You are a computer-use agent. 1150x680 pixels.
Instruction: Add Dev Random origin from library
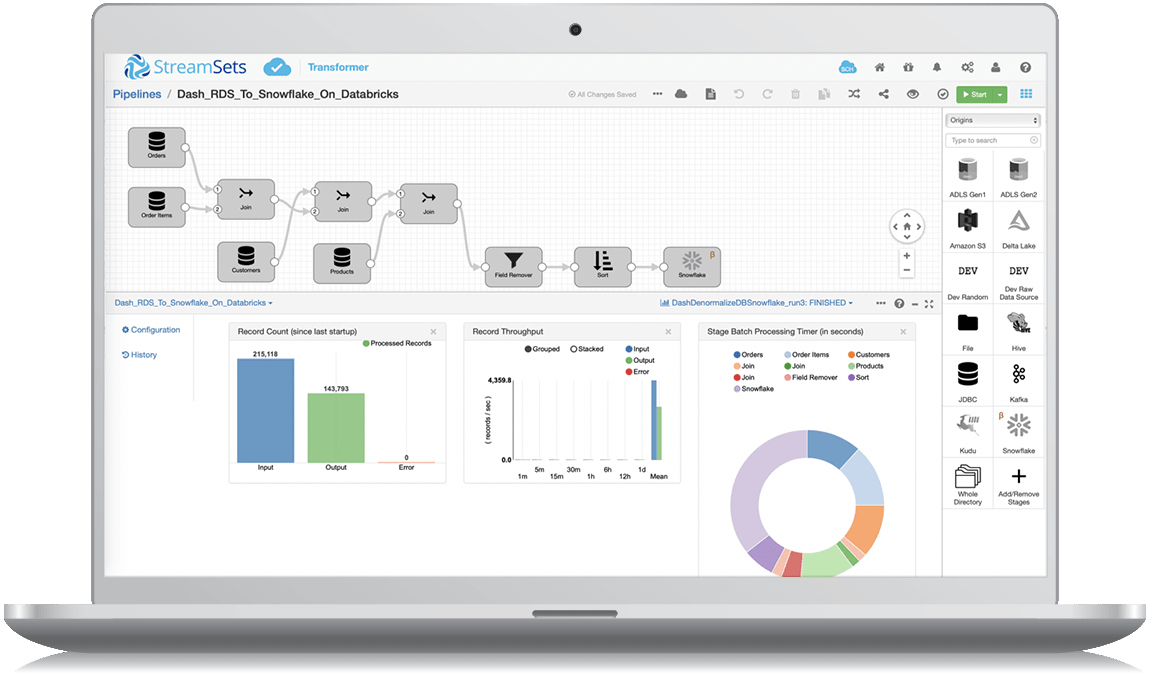[967, 279]
